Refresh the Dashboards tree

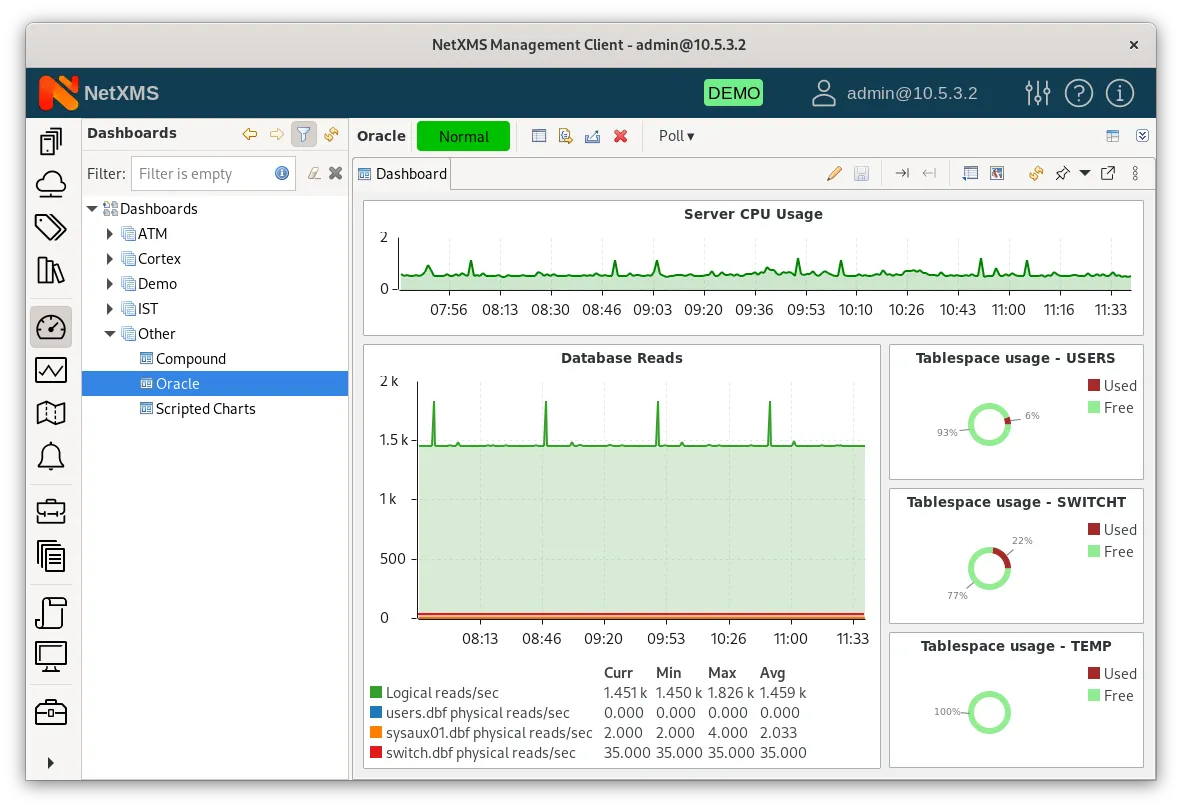click(331, 134)
